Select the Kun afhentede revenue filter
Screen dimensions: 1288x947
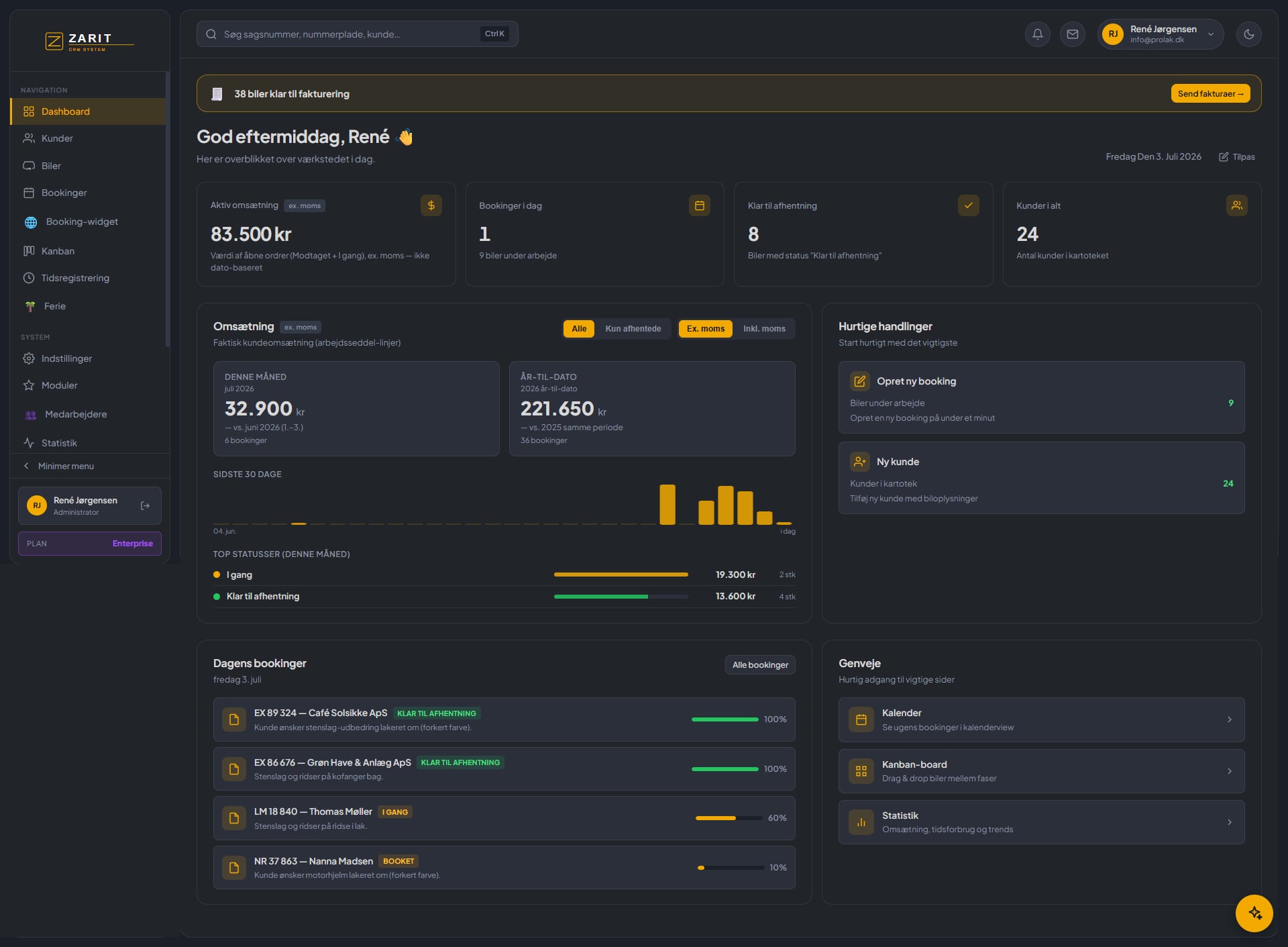pyautogui.click(x=633, y=329)
